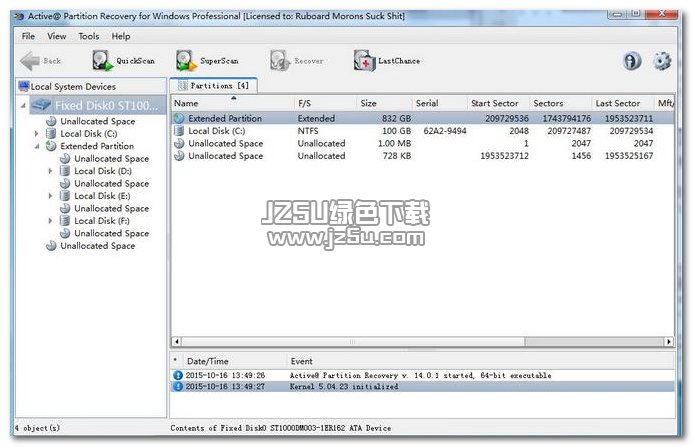Click the 1743794176 sectors cell
The height and width of the screenshot is (447, 693).
[x=567, y=118]
